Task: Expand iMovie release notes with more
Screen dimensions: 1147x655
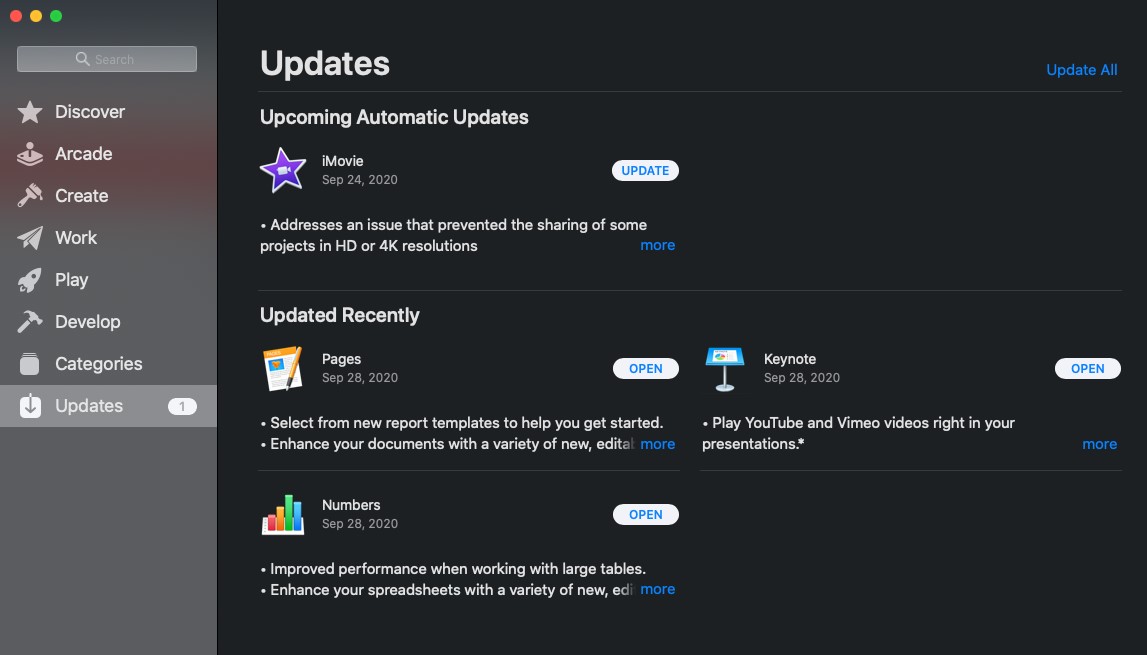Action: 657,245
